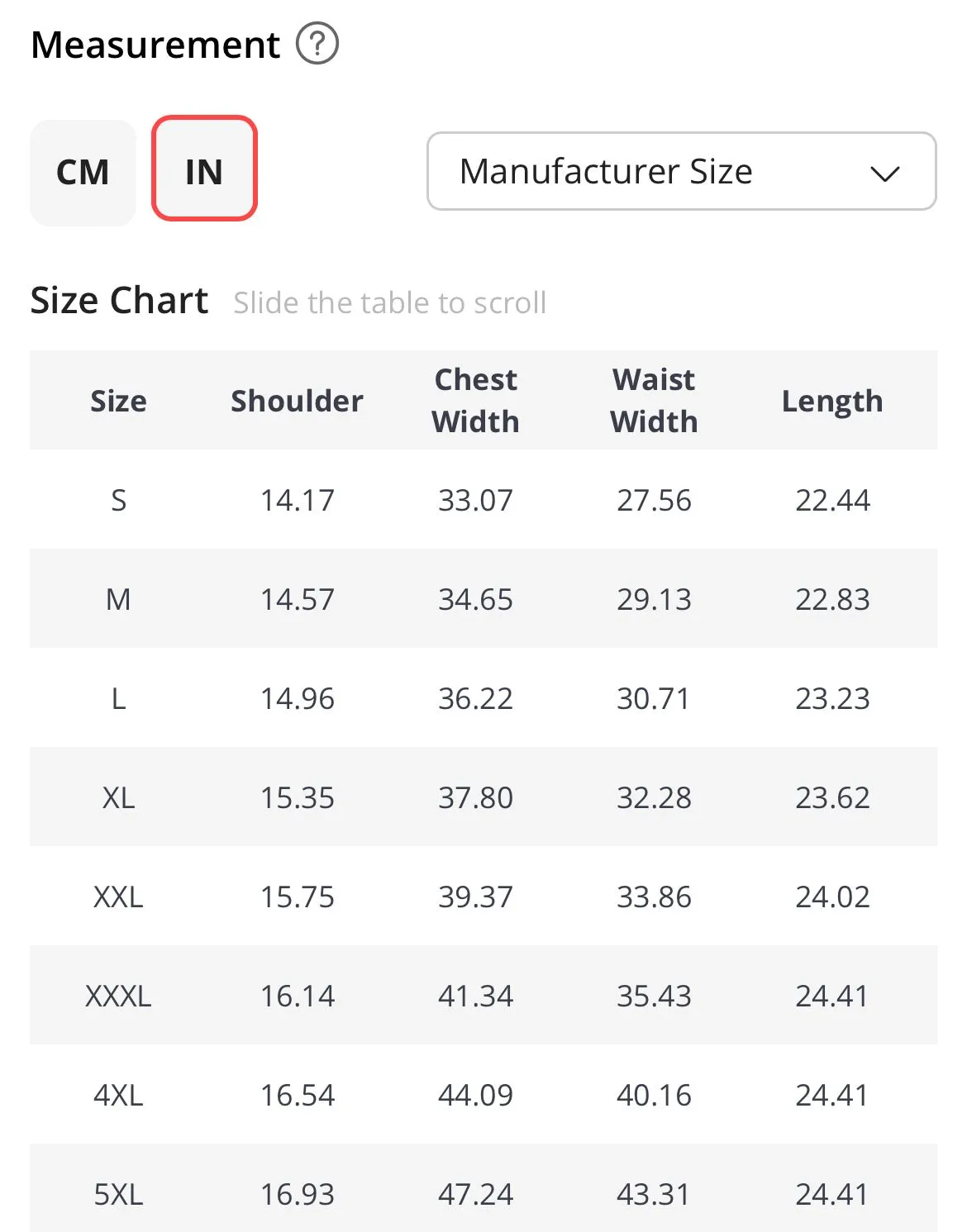Select the XXXL size row
The height and width of the screenshot is (1232, 967).
click(483, 995)
